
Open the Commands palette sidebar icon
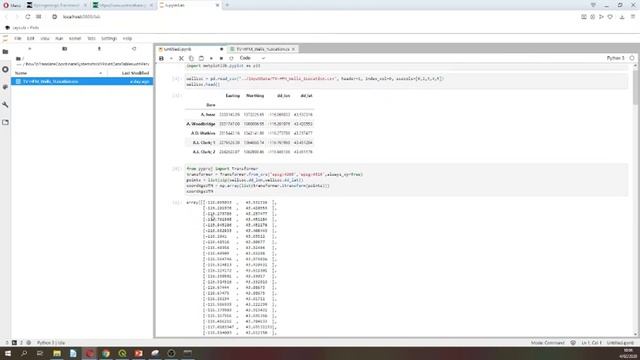[5, 87]
